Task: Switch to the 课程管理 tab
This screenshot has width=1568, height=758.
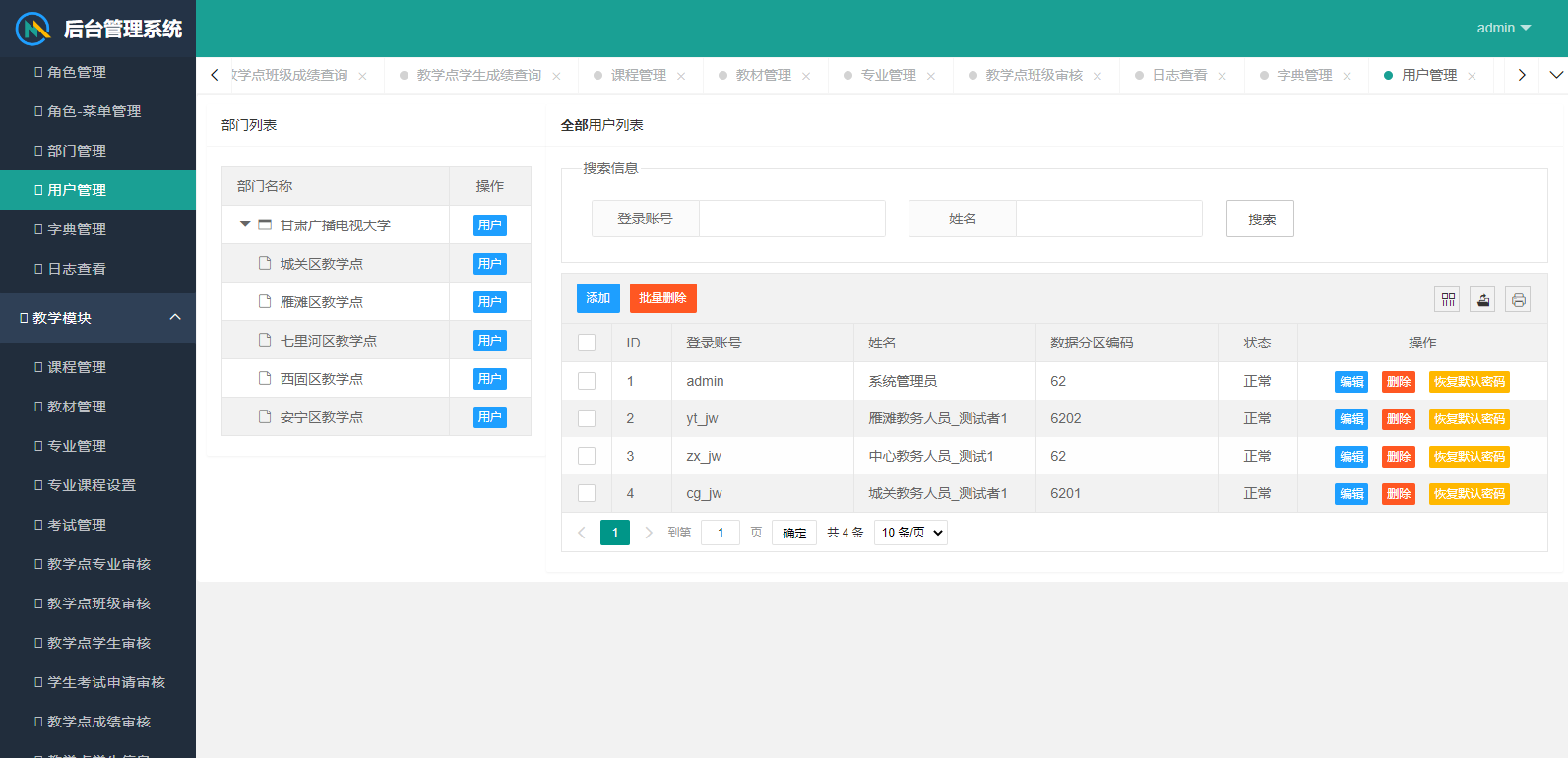Action: pyautogui.click(x=639, y=75)
